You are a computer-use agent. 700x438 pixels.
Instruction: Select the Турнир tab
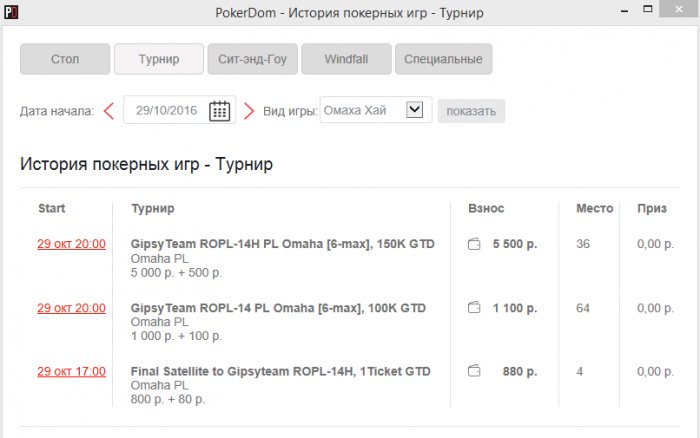tap(159, 59)
